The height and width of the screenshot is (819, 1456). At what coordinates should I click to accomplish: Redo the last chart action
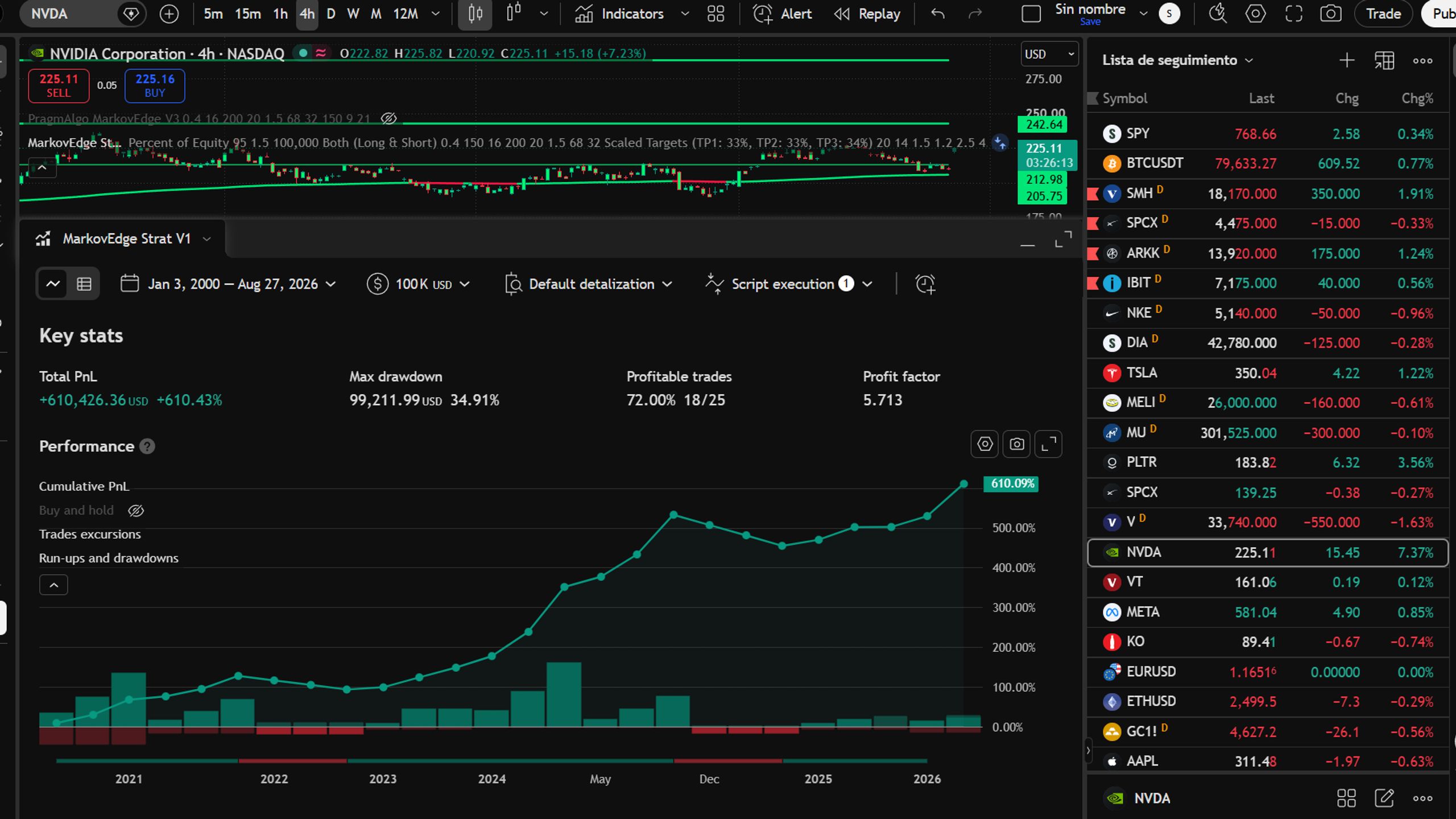click(975, 14)
